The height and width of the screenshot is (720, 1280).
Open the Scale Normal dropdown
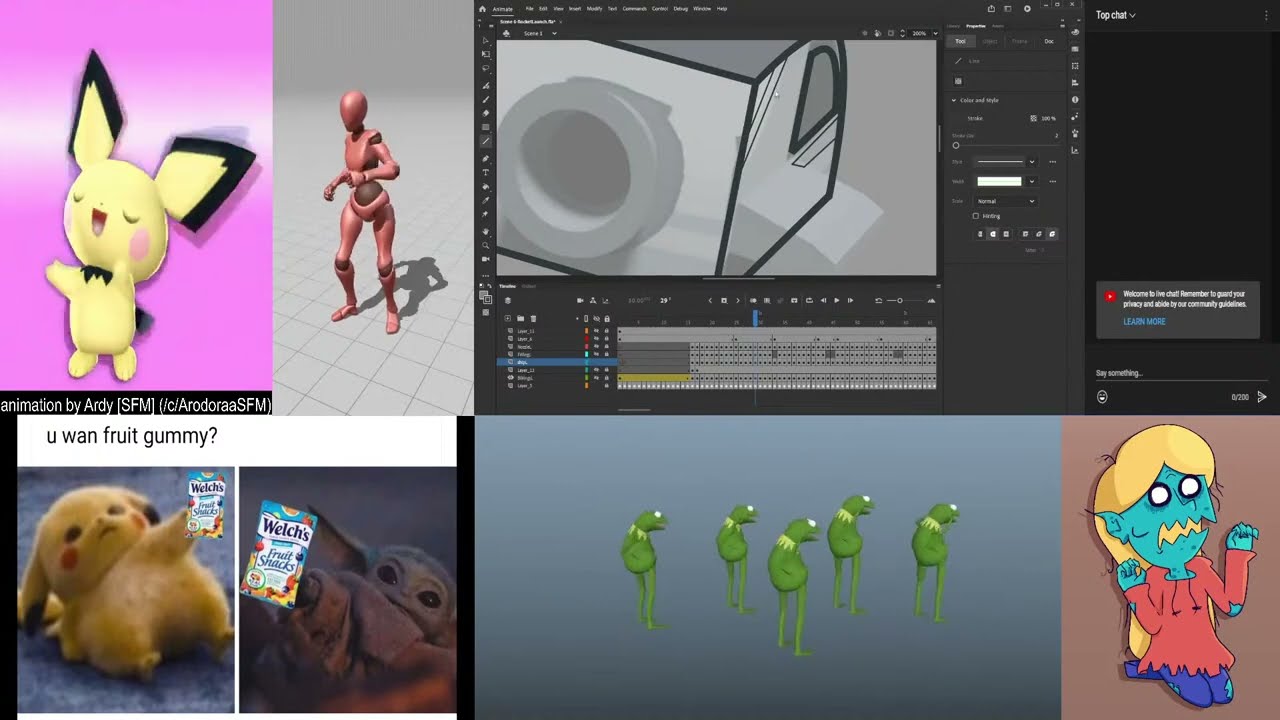pos(1005,201)
